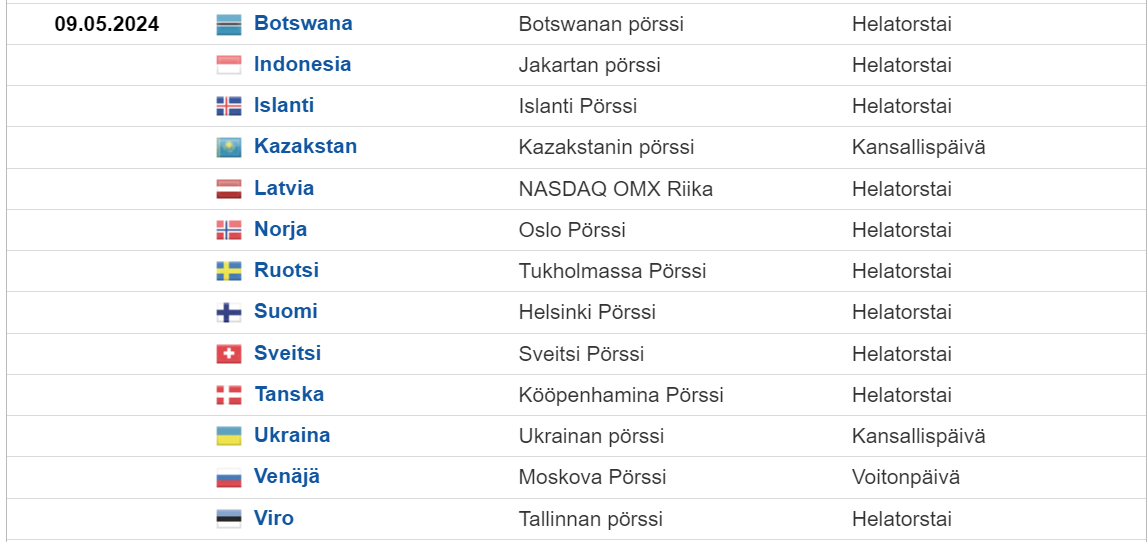
Task: Click the Botswana flag icon
Action: 229,25
